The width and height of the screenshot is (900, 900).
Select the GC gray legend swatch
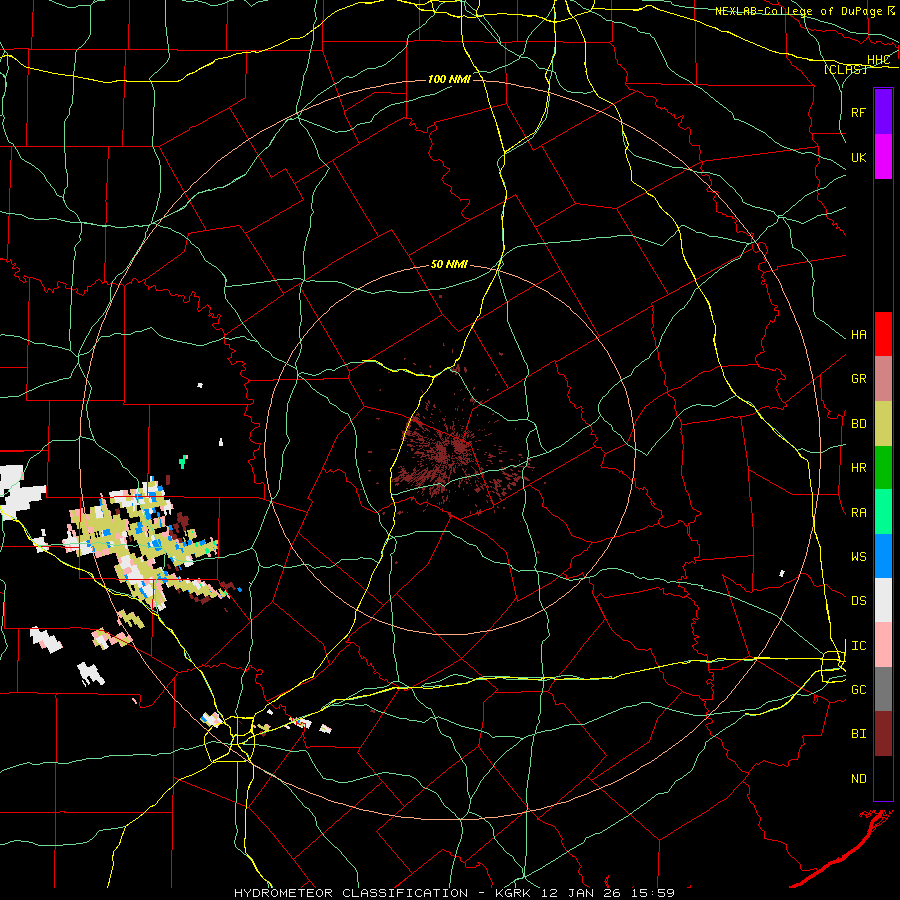click(883, 689)
